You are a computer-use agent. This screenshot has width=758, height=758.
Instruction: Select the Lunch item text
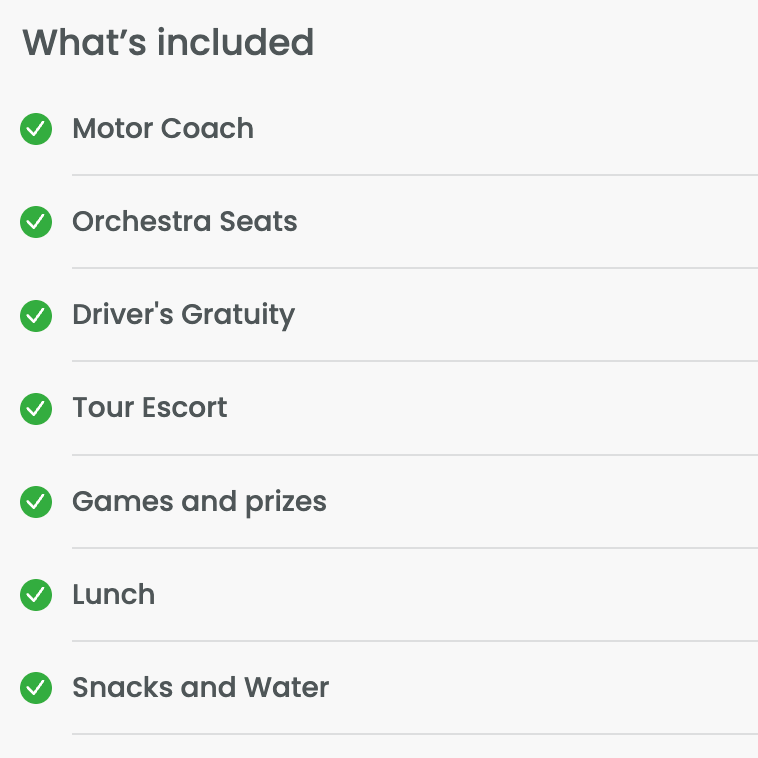(114, 595)
